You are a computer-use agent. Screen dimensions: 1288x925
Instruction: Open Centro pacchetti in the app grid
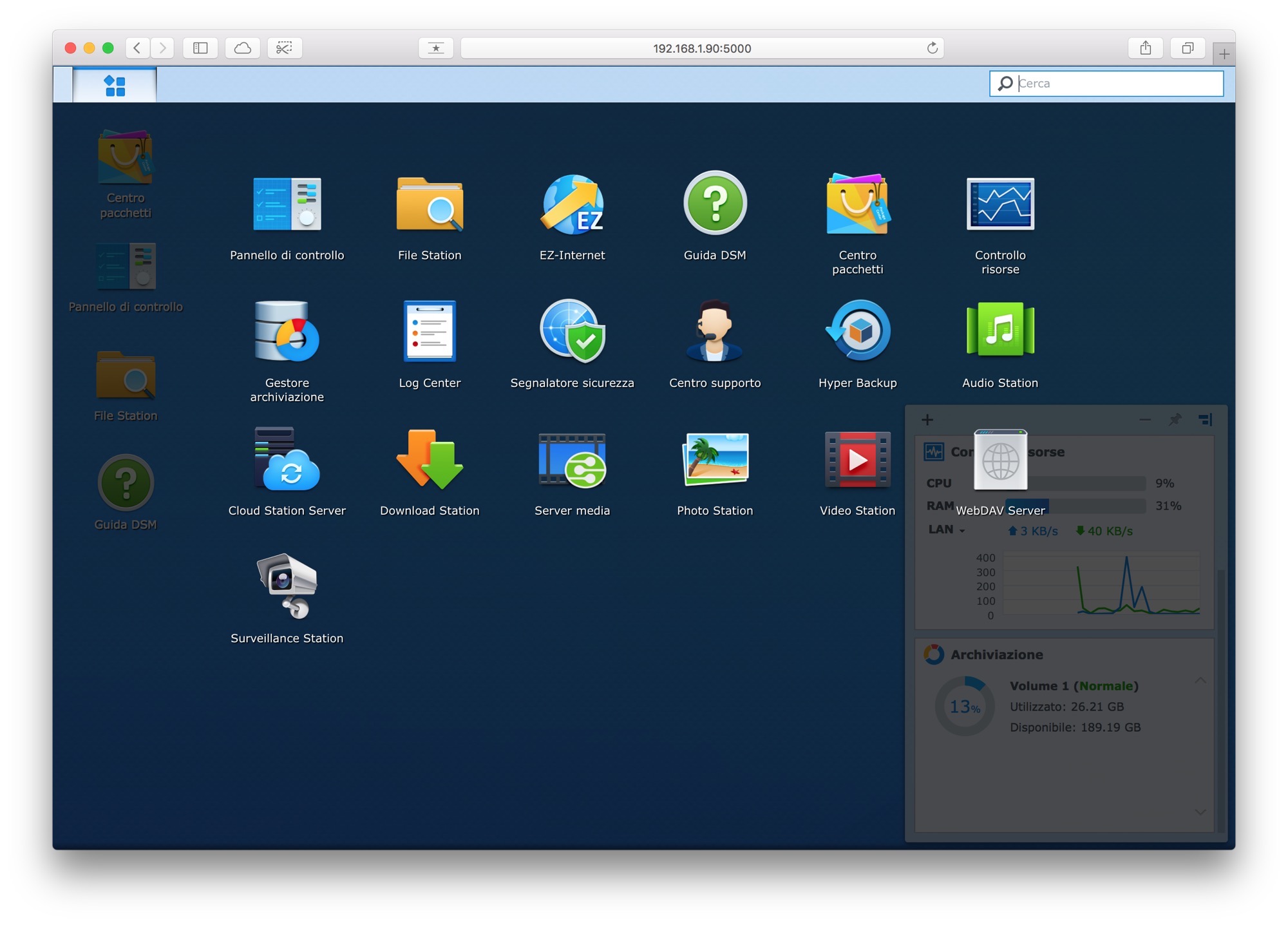(857, 204)
